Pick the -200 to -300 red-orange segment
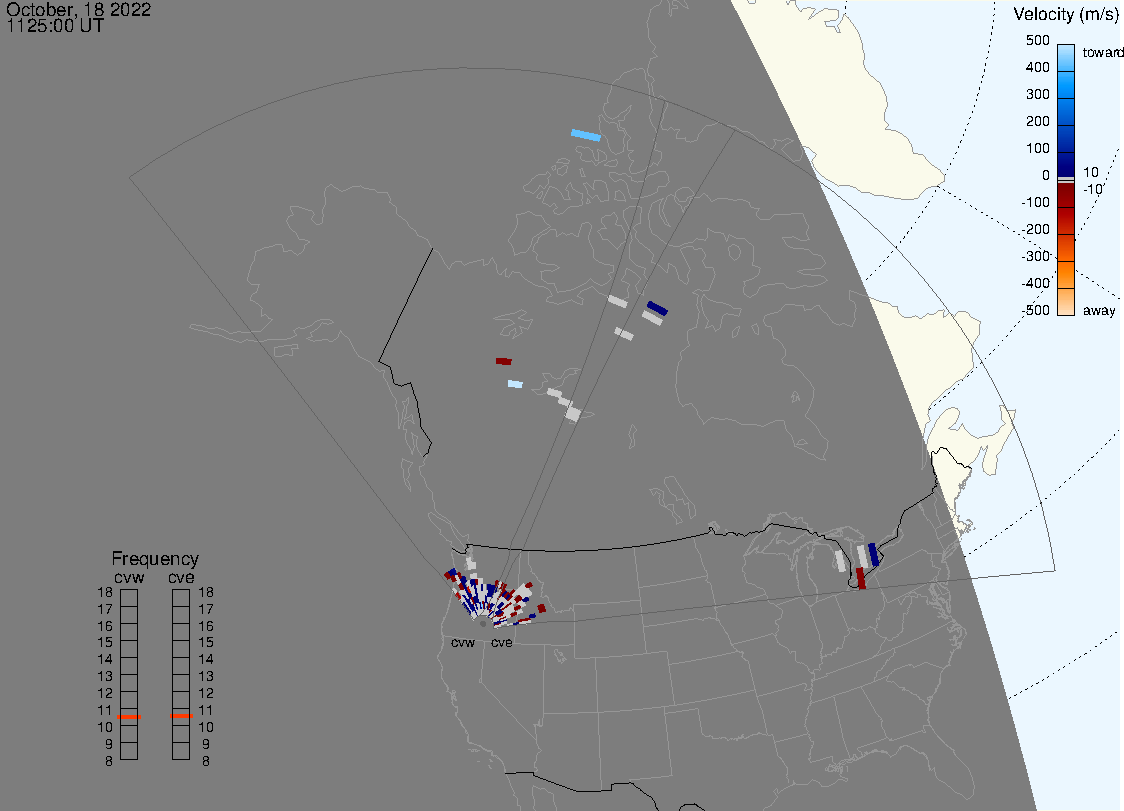Screen dimensions: 1124x811 (x=1066, y=248)
